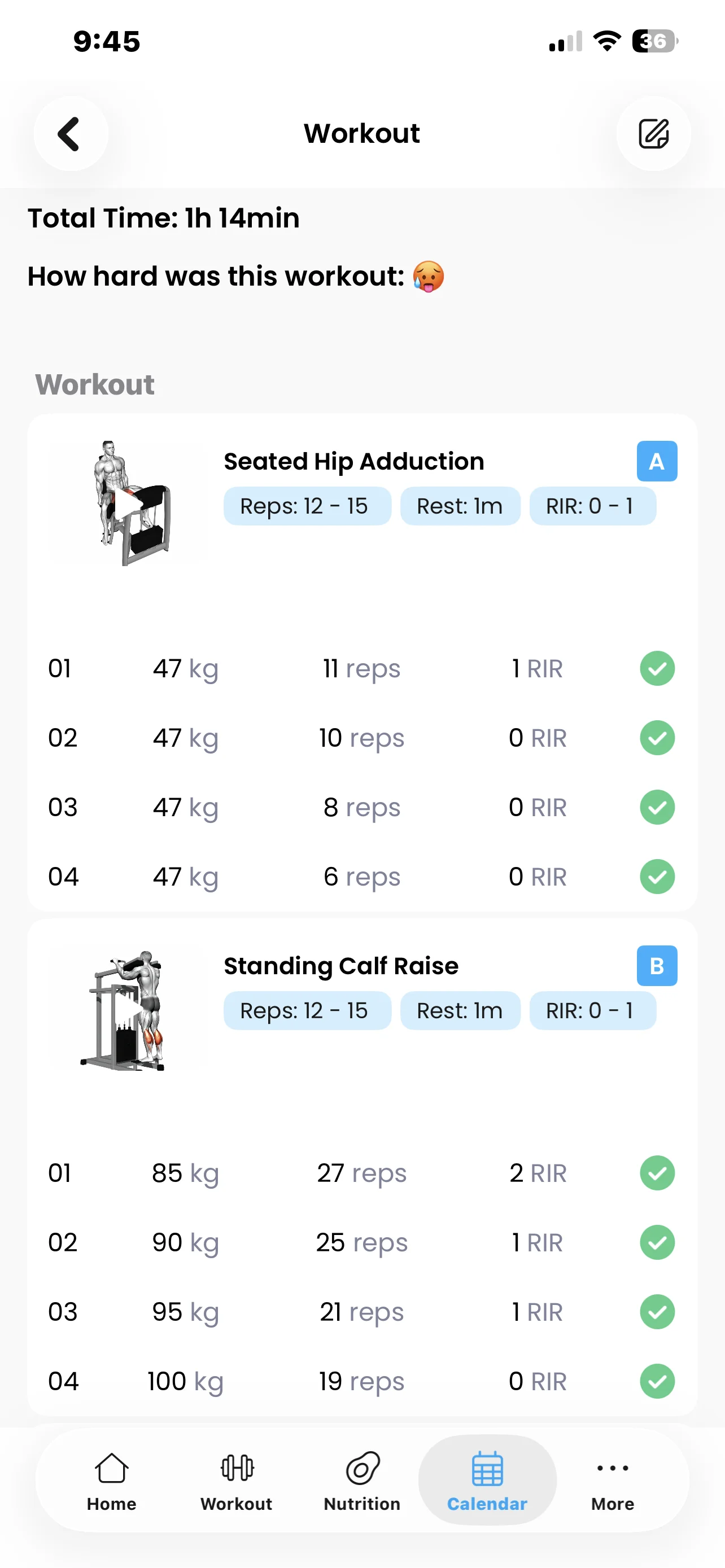Toggle checkmark for Hip Adduction set 01

(x=657, y=668)
